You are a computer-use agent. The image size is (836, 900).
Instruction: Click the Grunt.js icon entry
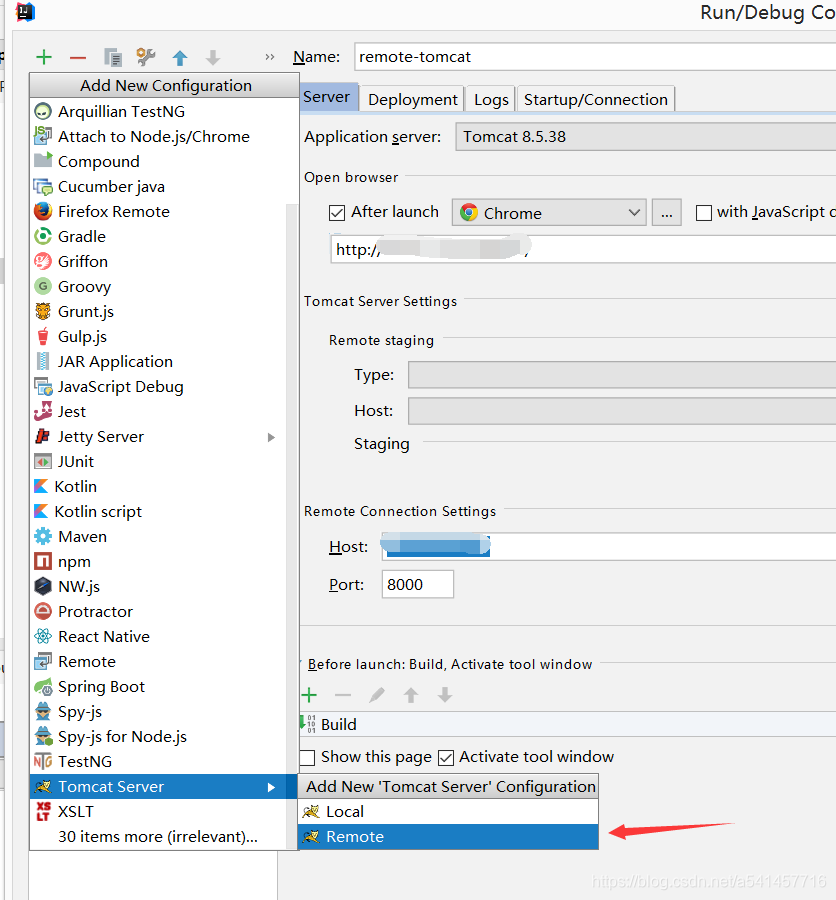pos(43,312)
